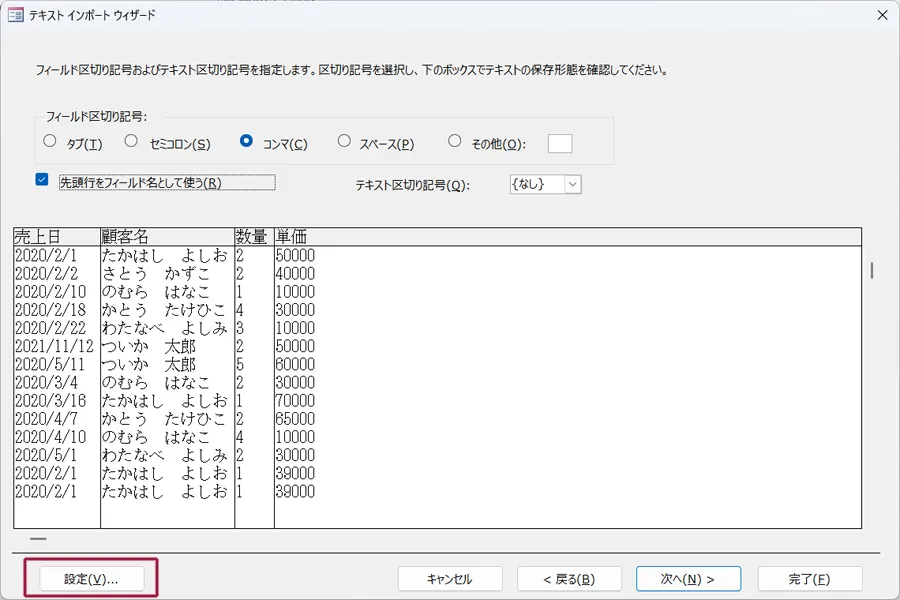Select the 顧客名 column header
The width and height of the screenshot is (900, 600).
[167, 237]
